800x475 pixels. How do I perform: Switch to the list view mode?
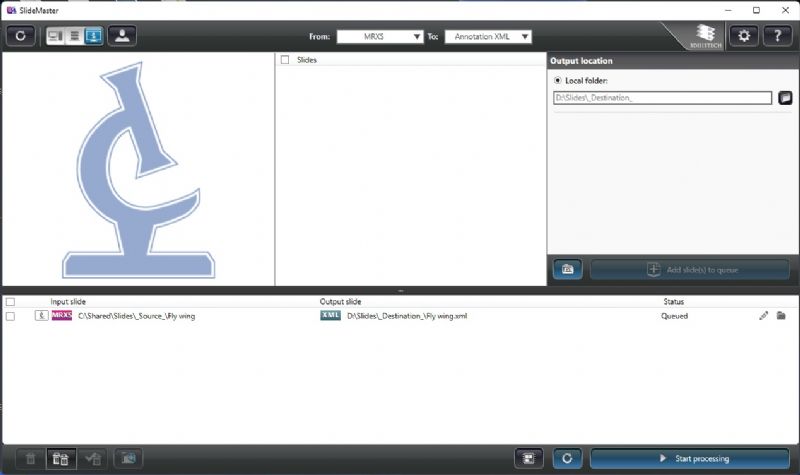74,36
